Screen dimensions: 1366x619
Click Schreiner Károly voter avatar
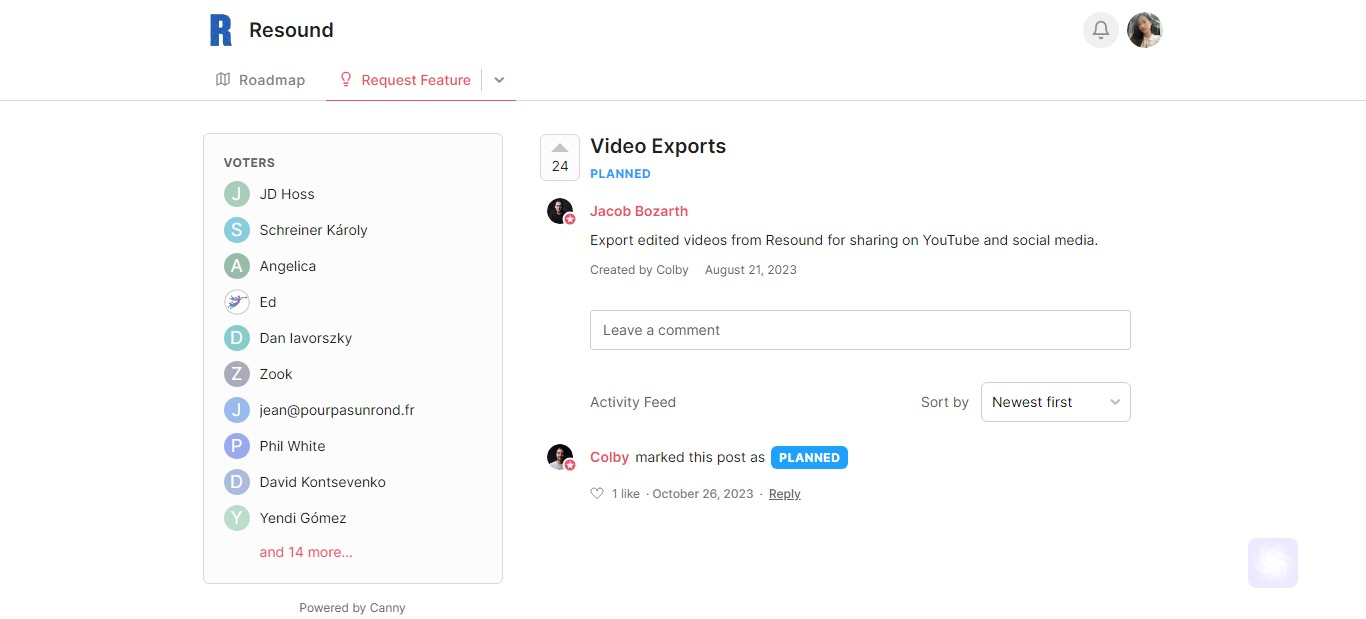237,230
